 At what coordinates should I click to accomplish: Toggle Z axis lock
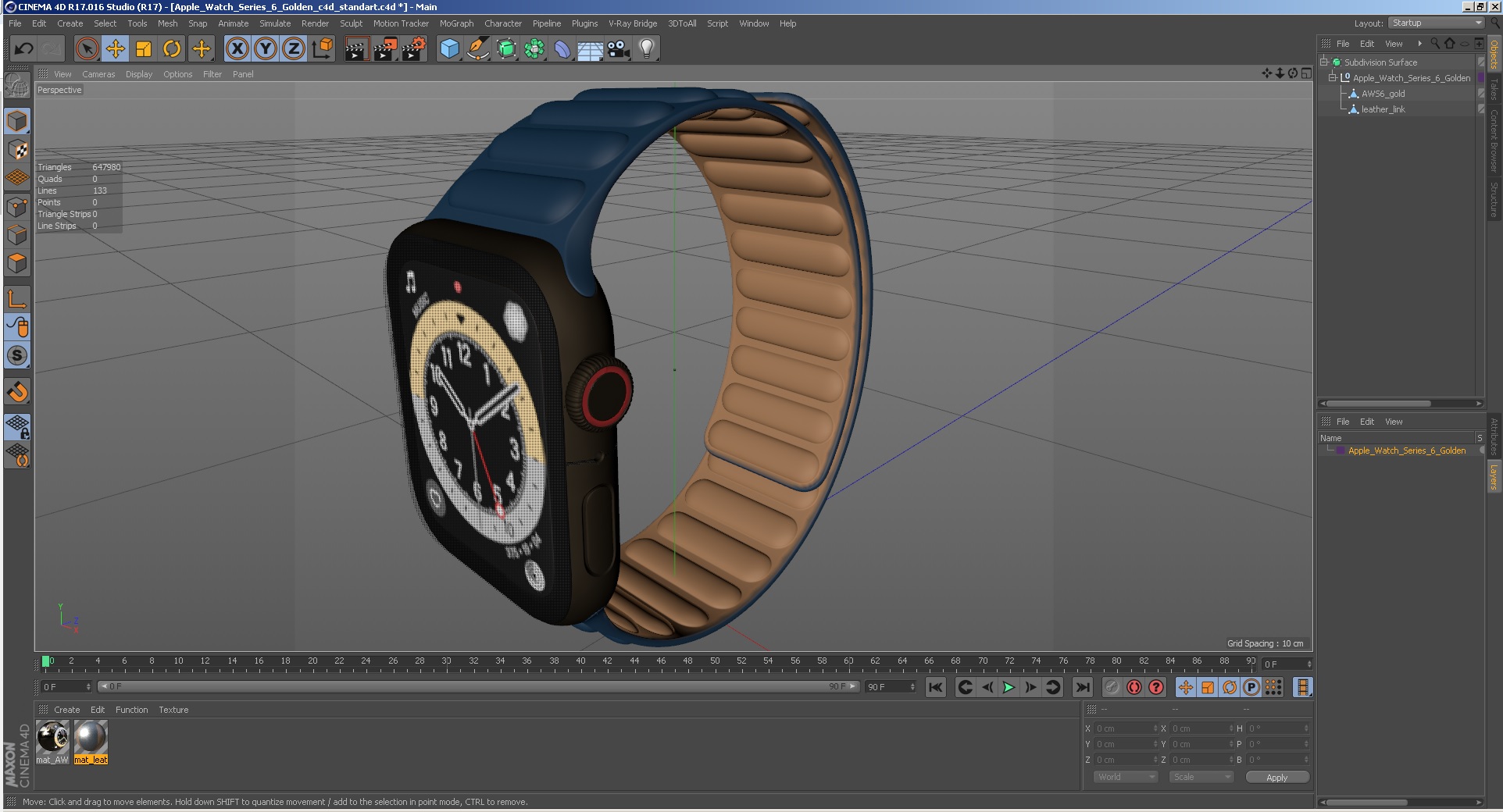pyautogui.click(x=294, y=49)
